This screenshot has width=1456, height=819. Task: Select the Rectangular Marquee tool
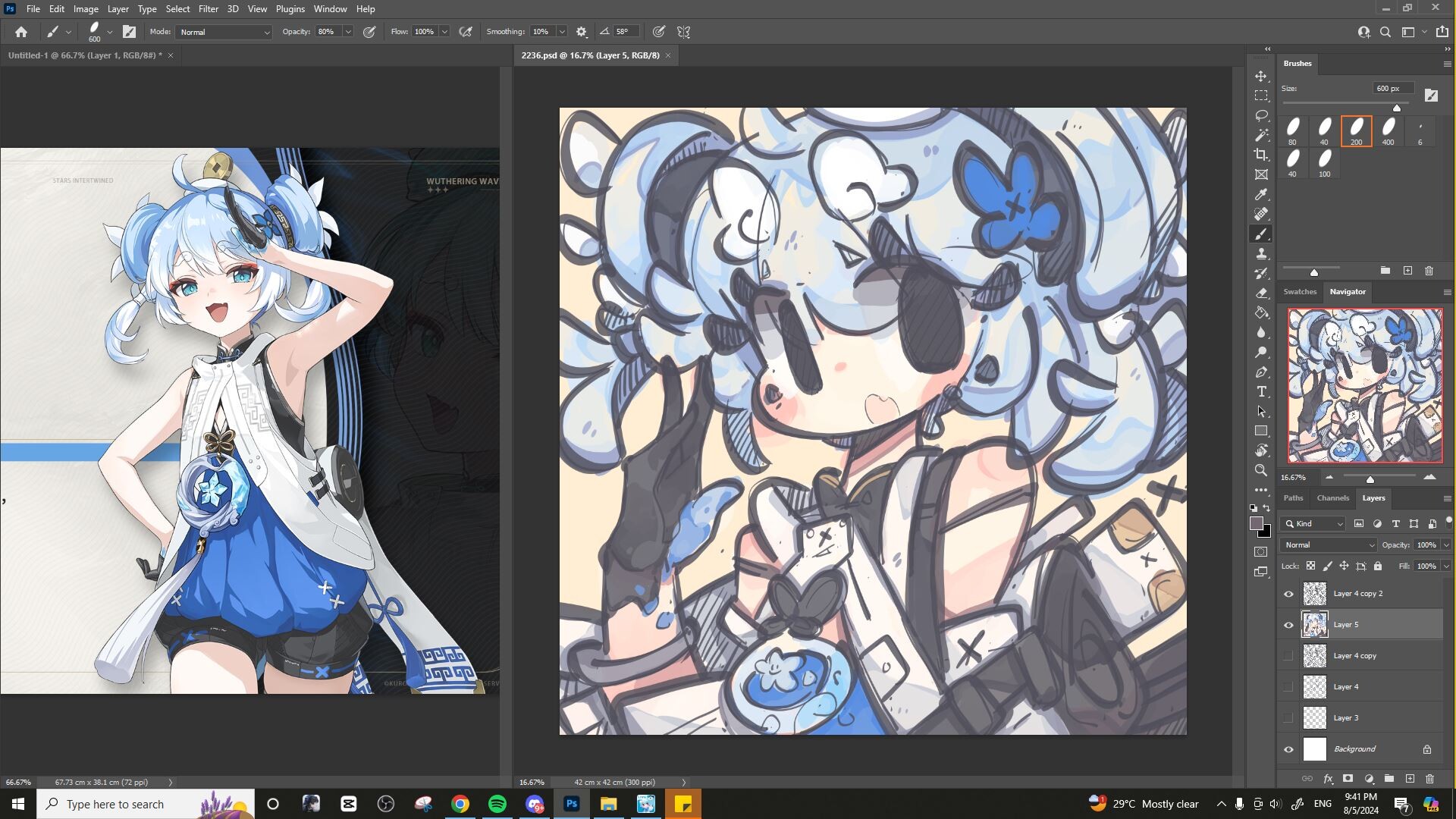(1261, 96)
